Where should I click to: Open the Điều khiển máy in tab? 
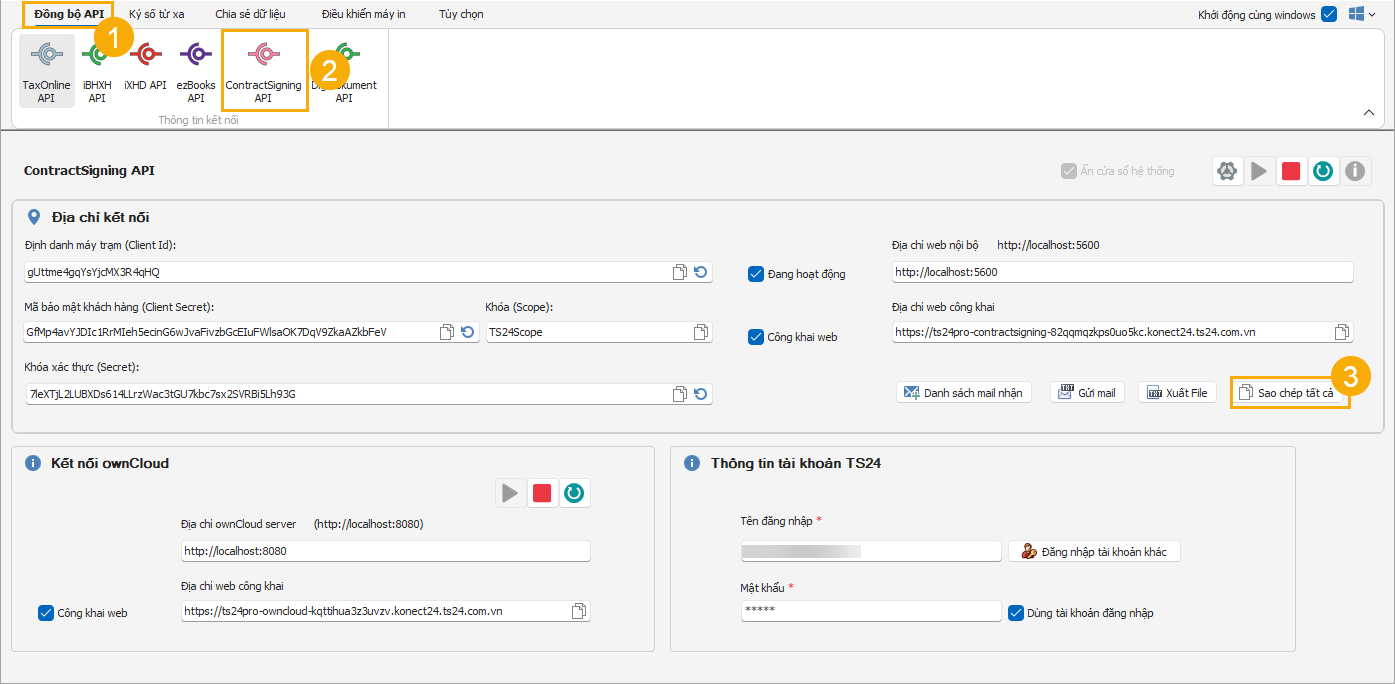pyautogui.click(x=363, y=14)
